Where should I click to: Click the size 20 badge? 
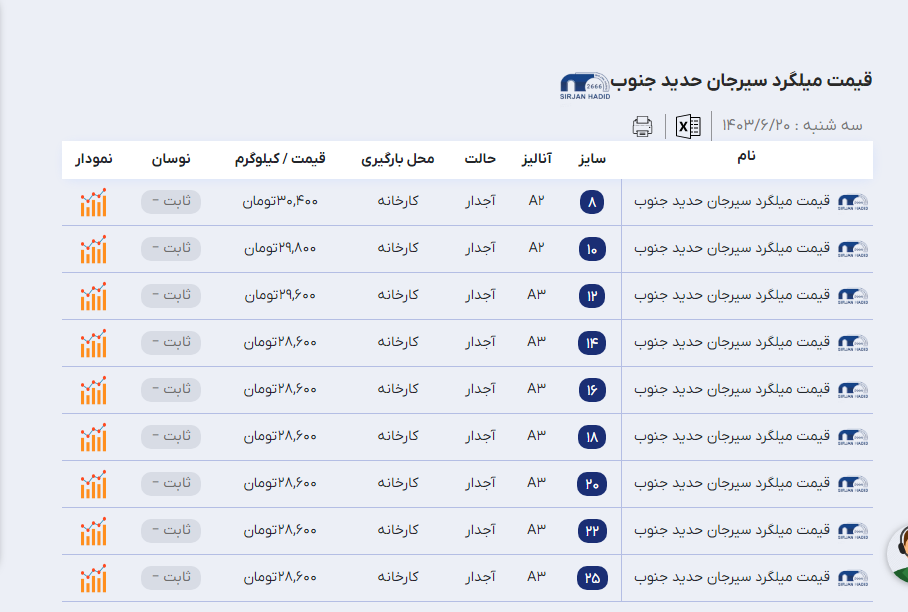coord(592,484)
